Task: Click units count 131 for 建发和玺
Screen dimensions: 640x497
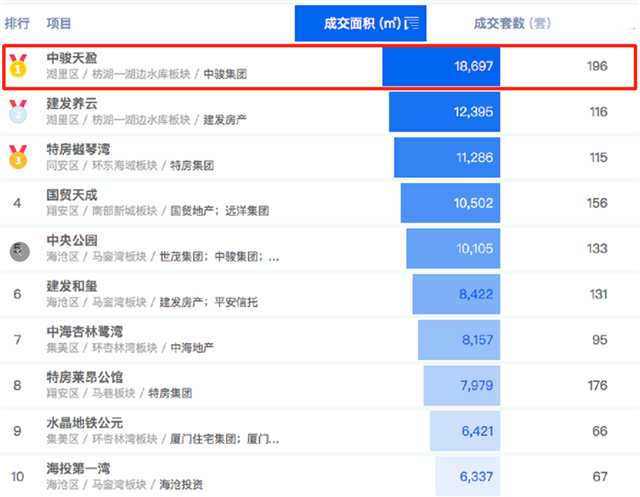Action: (598, 294)
